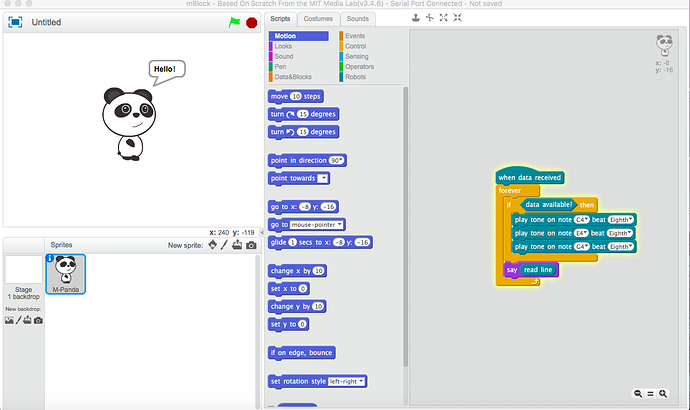Screen dimensions: 690x410
Task: Select the Operators block category
Action: pyautogui.click(x=360, y=66)
